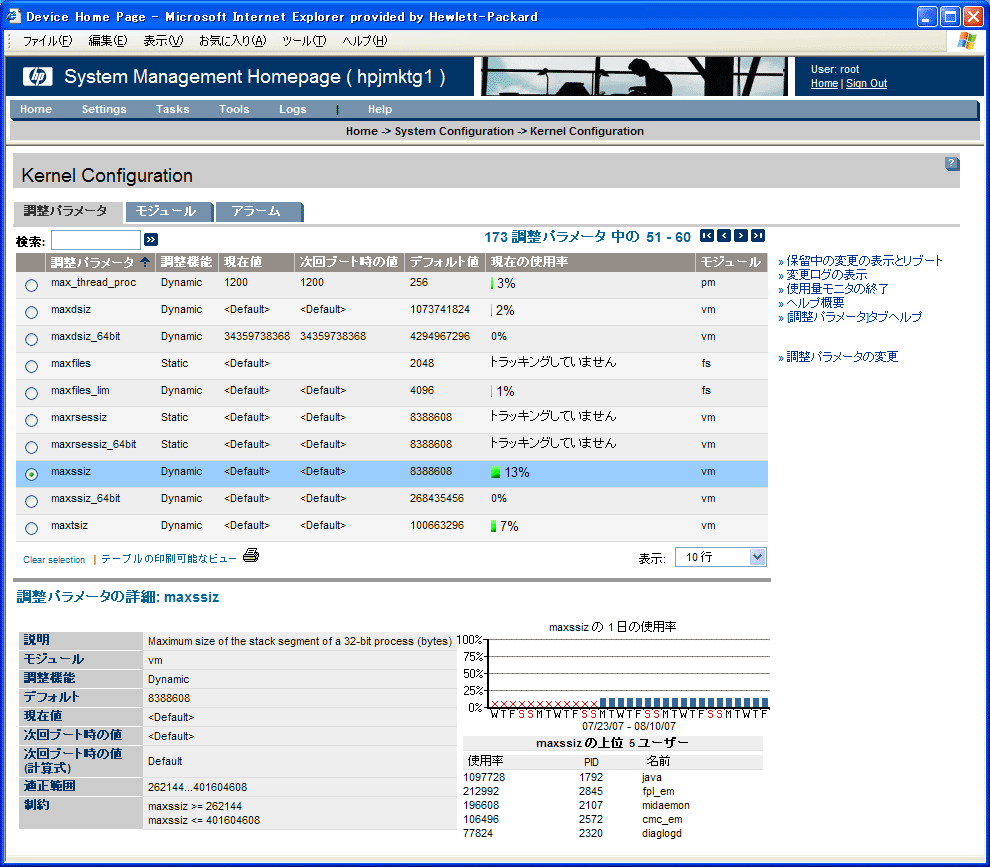Click the 現在の使用率 column header
This screenshot has width=990, height=867.
pos(529,261)
